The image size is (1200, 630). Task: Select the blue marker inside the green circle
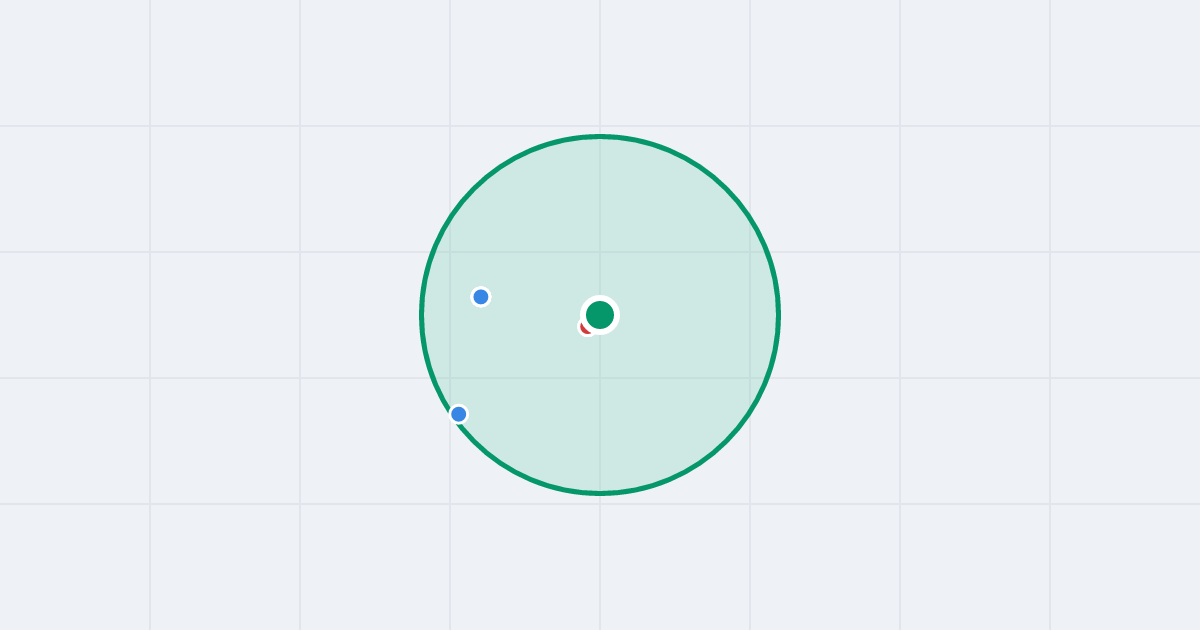481,297
